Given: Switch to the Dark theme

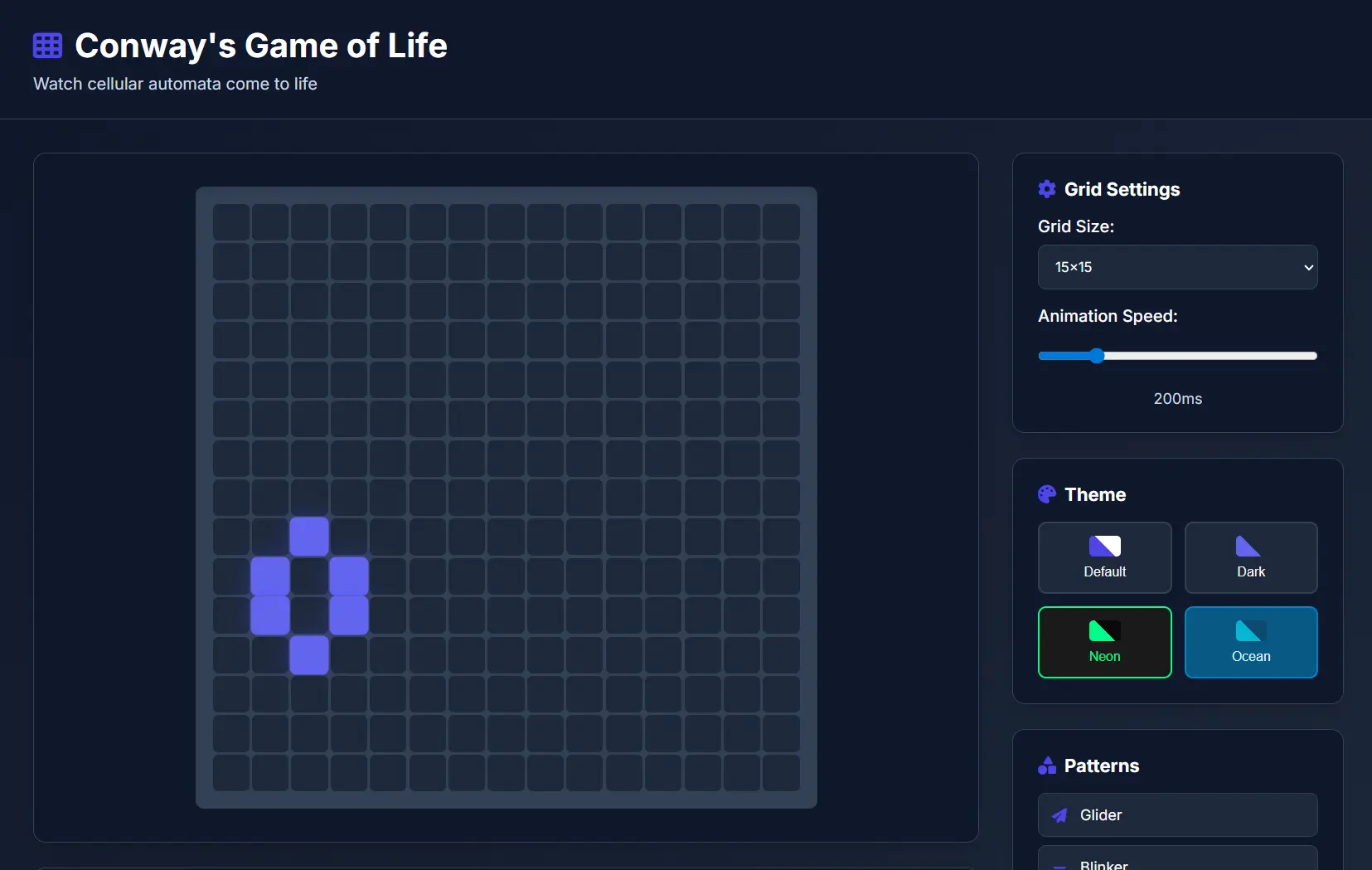Looking at the screenshot, I should [1251, 557].
